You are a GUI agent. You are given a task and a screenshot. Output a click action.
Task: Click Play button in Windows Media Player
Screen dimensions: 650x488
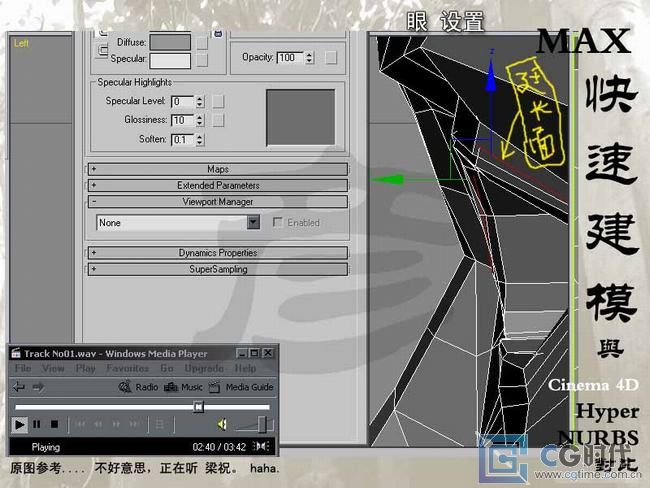click(19, 425)
